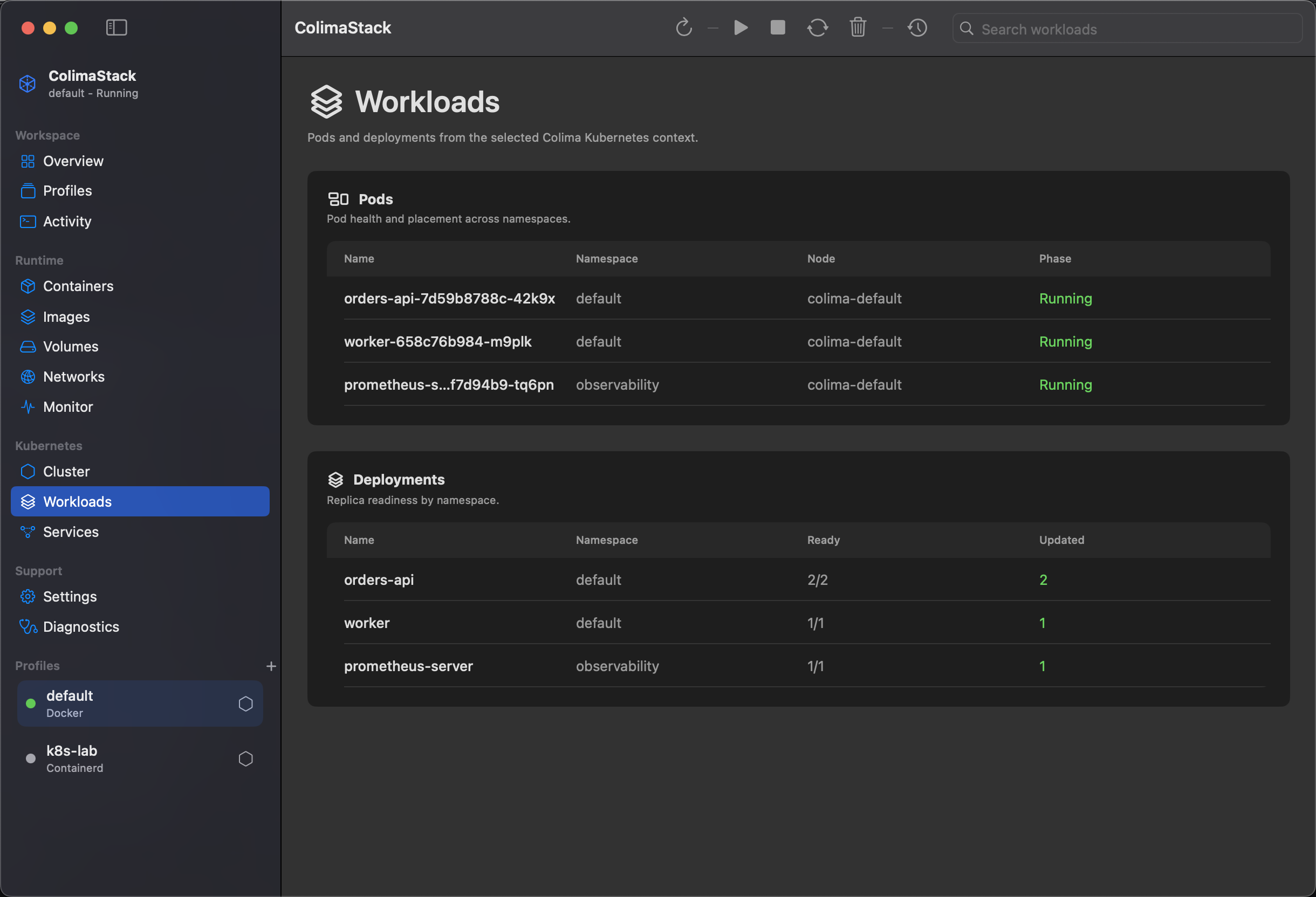This screenshot has height=897, width=1316.
Task: Click the Volumes drive icon
Action: coord(27,347)
